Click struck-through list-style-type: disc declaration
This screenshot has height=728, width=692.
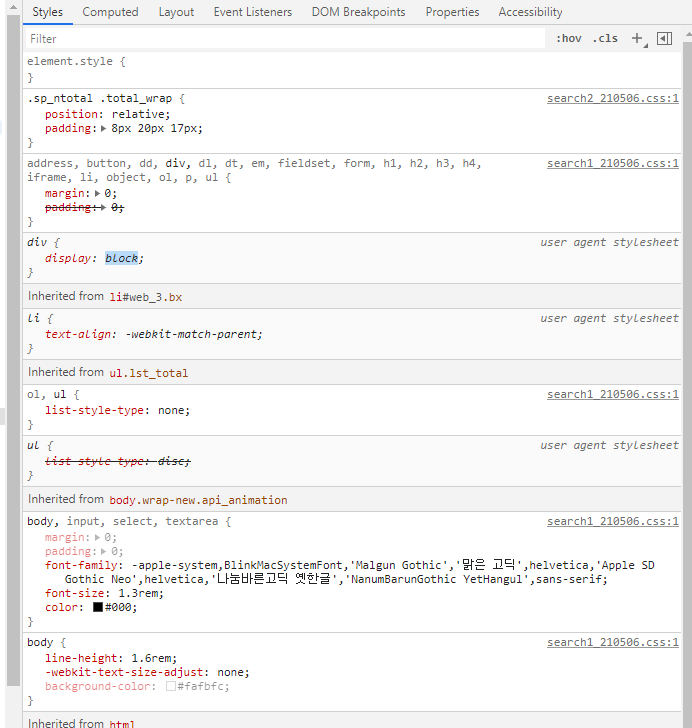coord(118,461)
